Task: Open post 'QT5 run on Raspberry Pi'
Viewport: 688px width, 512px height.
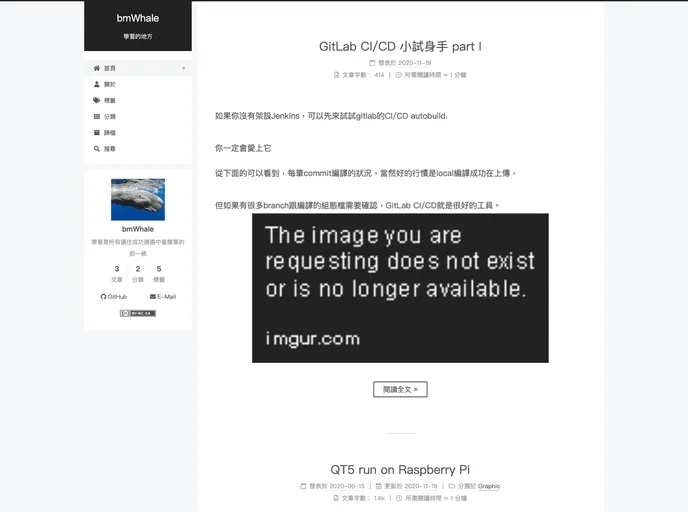Action: coord(400,470)
